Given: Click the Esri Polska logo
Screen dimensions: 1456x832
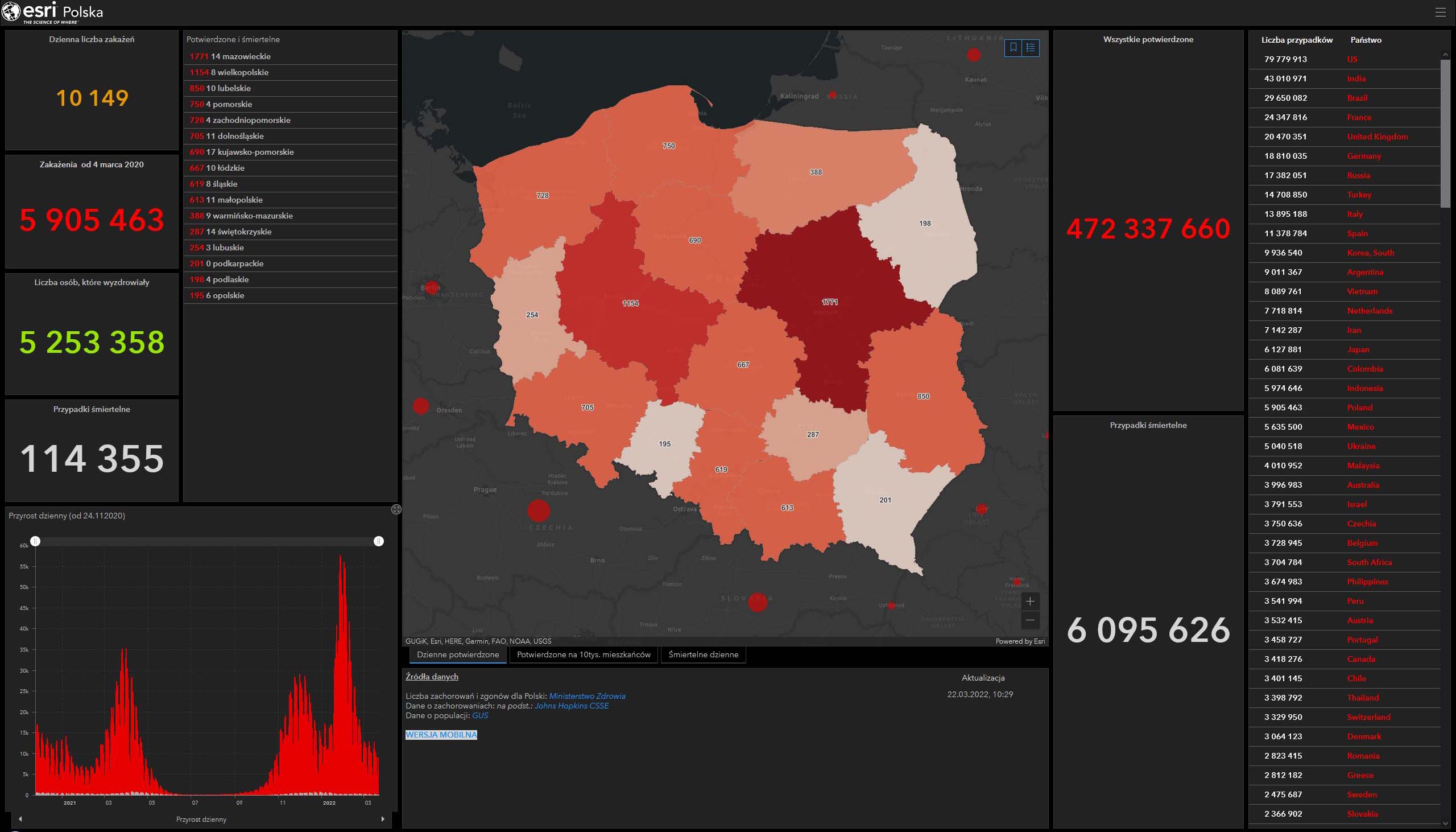Looking at the screenshot, I should click(52, 12).
